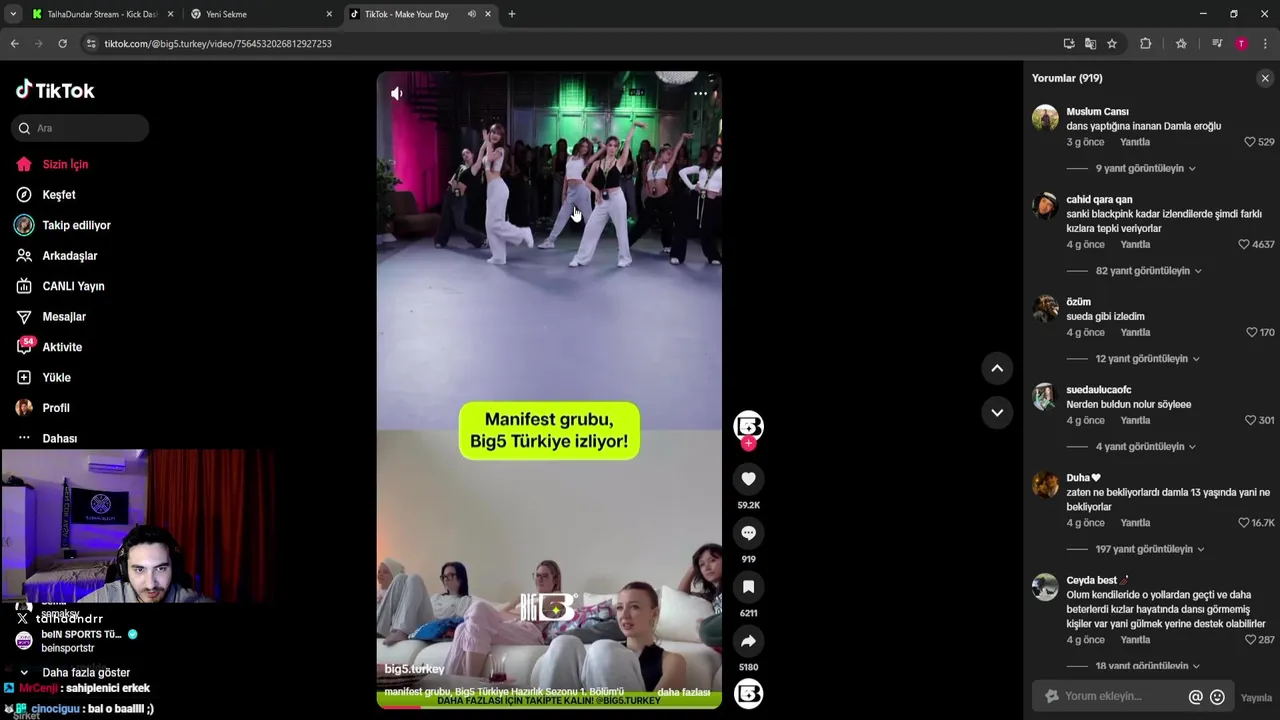This screenshot has width=1280, height=720.
Task: Share the video with arrow icon
Action: coord(748,641)
